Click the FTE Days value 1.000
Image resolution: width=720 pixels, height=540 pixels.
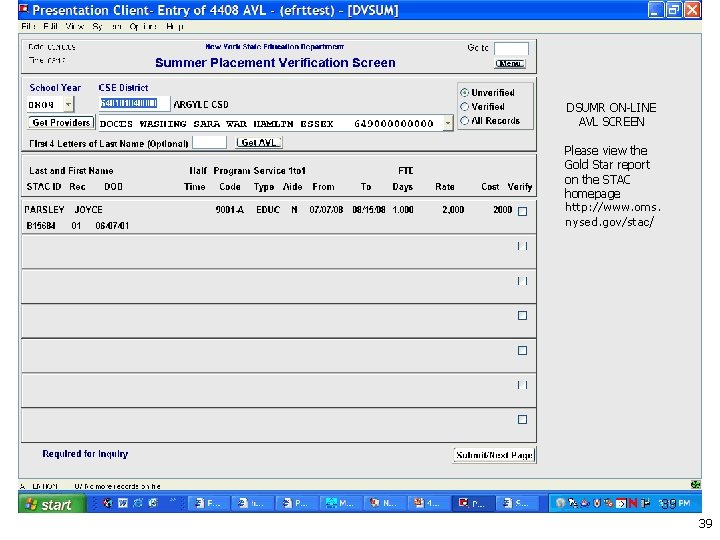[x=403, y=210]
